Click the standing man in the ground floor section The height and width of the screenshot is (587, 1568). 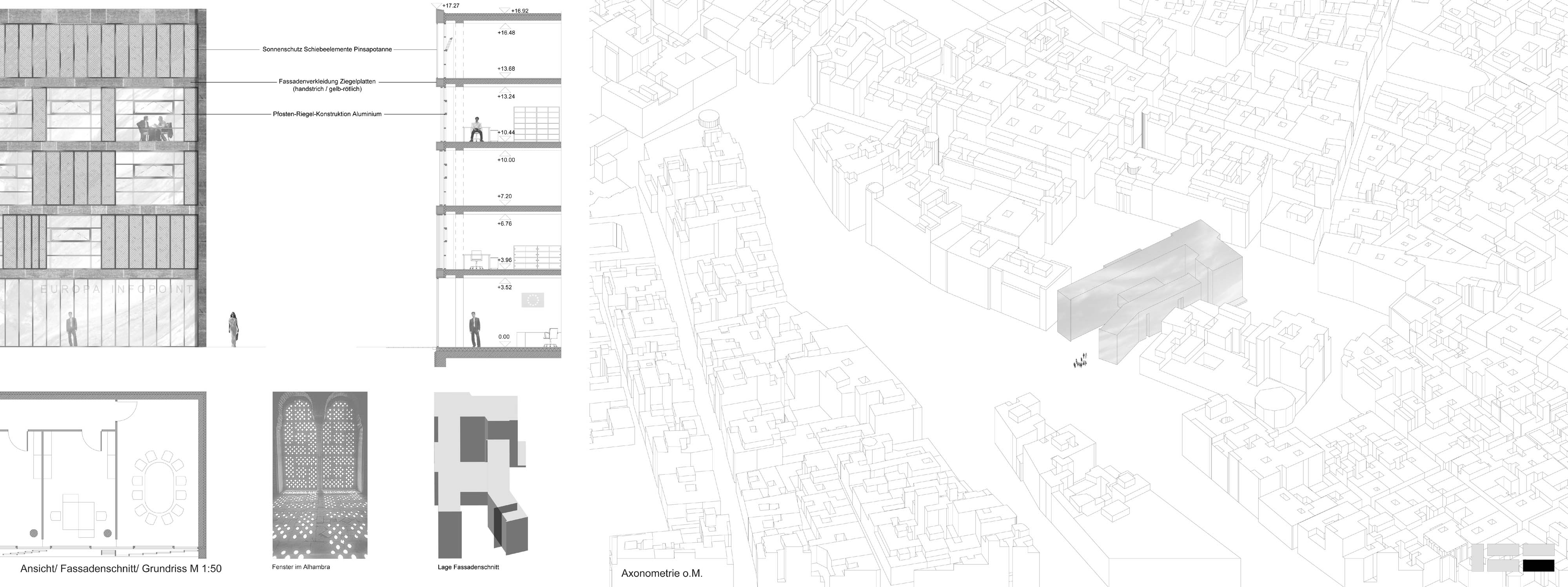[475, 330]
